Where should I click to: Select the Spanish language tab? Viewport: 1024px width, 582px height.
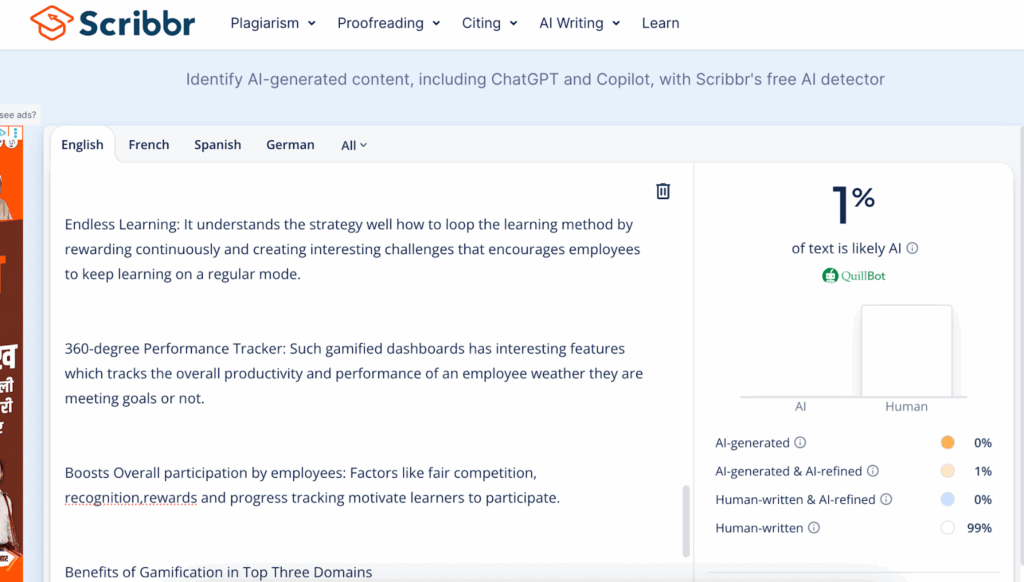218,145
